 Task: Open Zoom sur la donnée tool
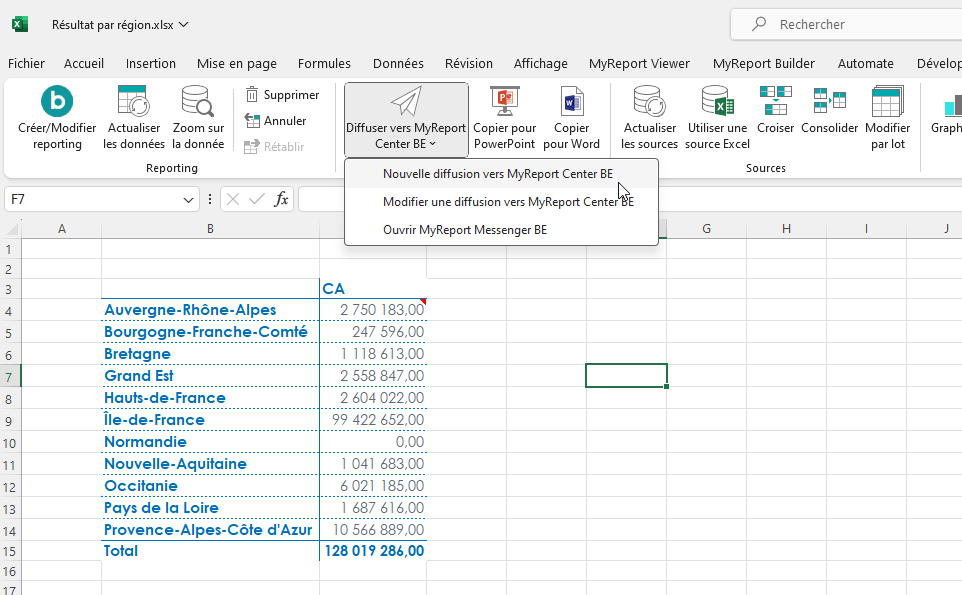[x=198, y=103]
